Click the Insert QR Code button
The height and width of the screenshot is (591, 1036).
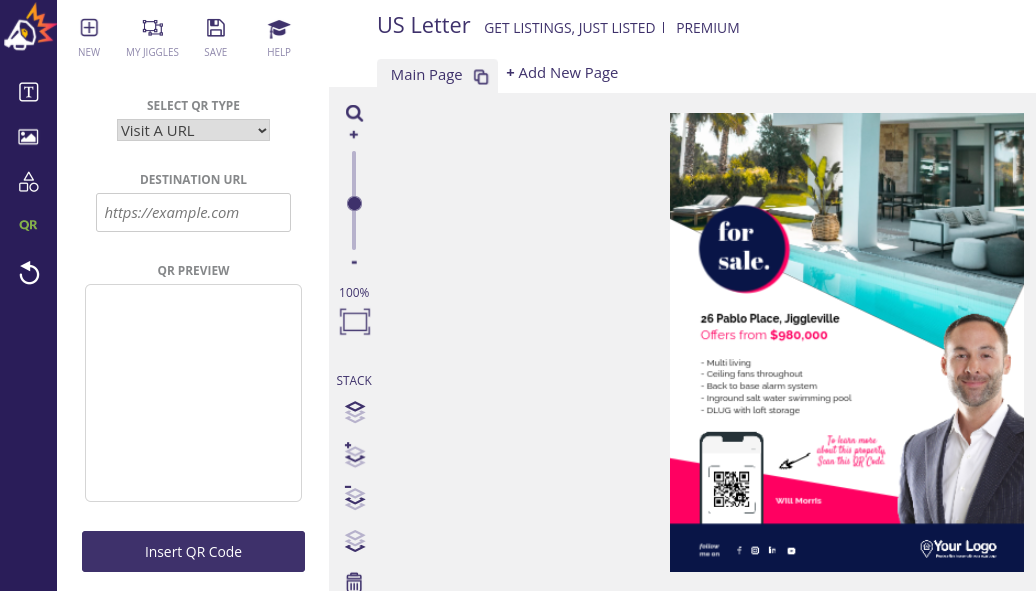click(193, 551)
